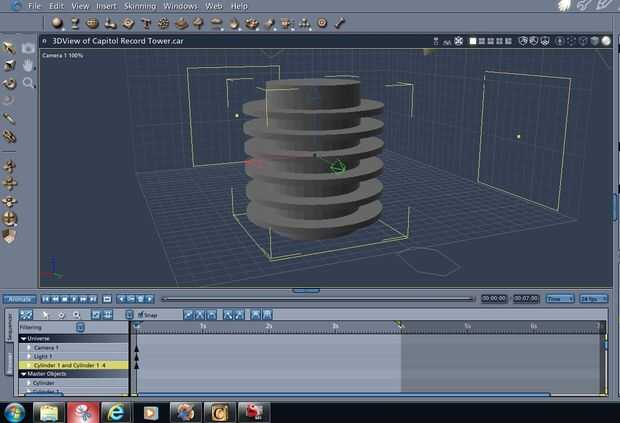Click the hand Assemble room icon
Viewport: 620px width, 423px height.
[x=565, y=6]
